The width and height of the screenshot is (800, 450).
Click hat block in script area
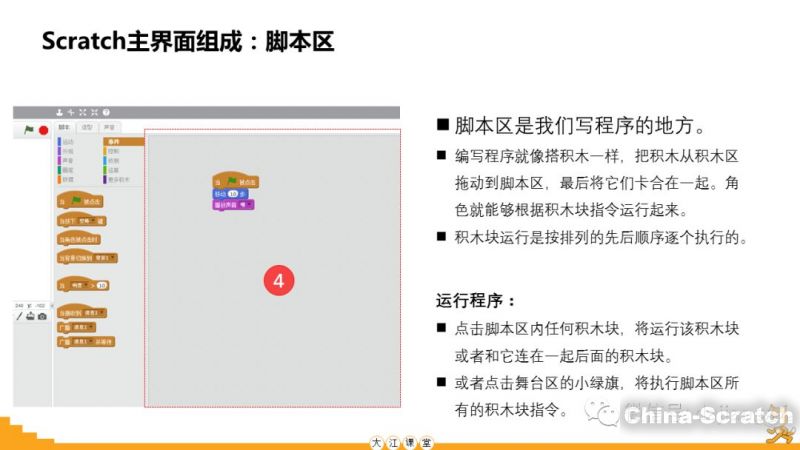236,180
